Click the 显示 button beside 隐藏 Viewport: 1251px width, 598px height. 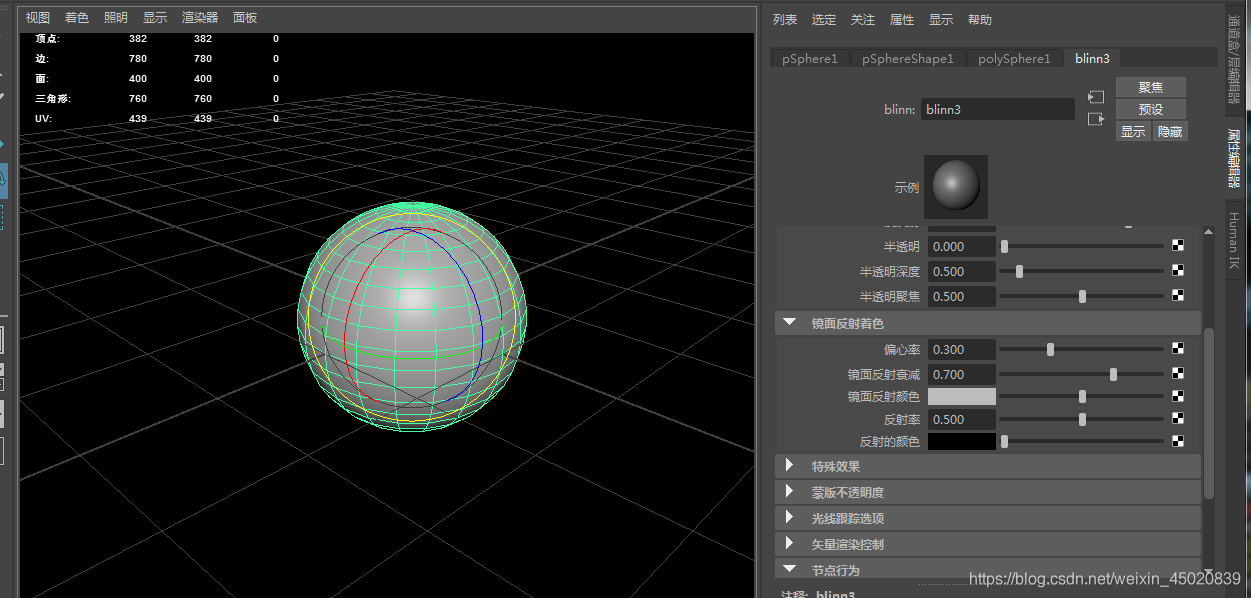tap(1133, 131)
